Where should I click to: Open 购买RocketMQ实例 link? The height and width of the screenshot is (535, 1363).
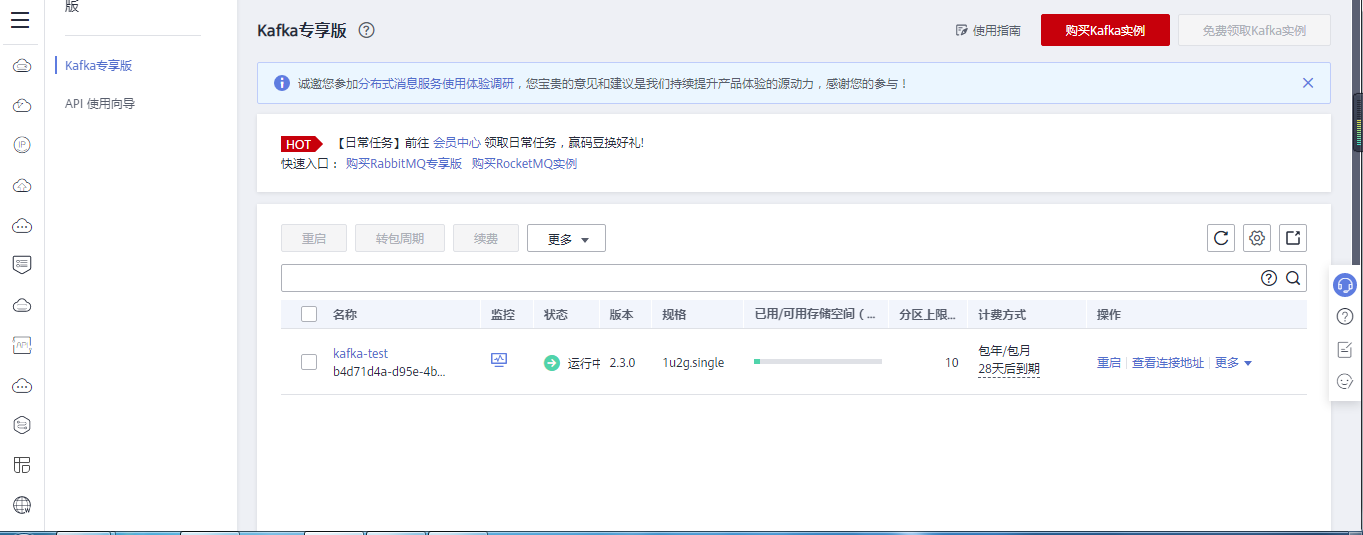pyautogui.click(x=524, y=163)
